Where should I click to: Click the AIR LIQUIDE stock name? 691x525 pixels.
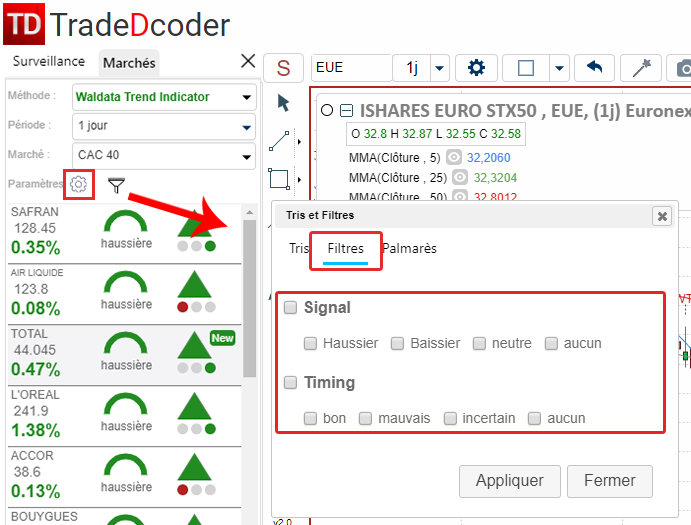pos(37,273)
